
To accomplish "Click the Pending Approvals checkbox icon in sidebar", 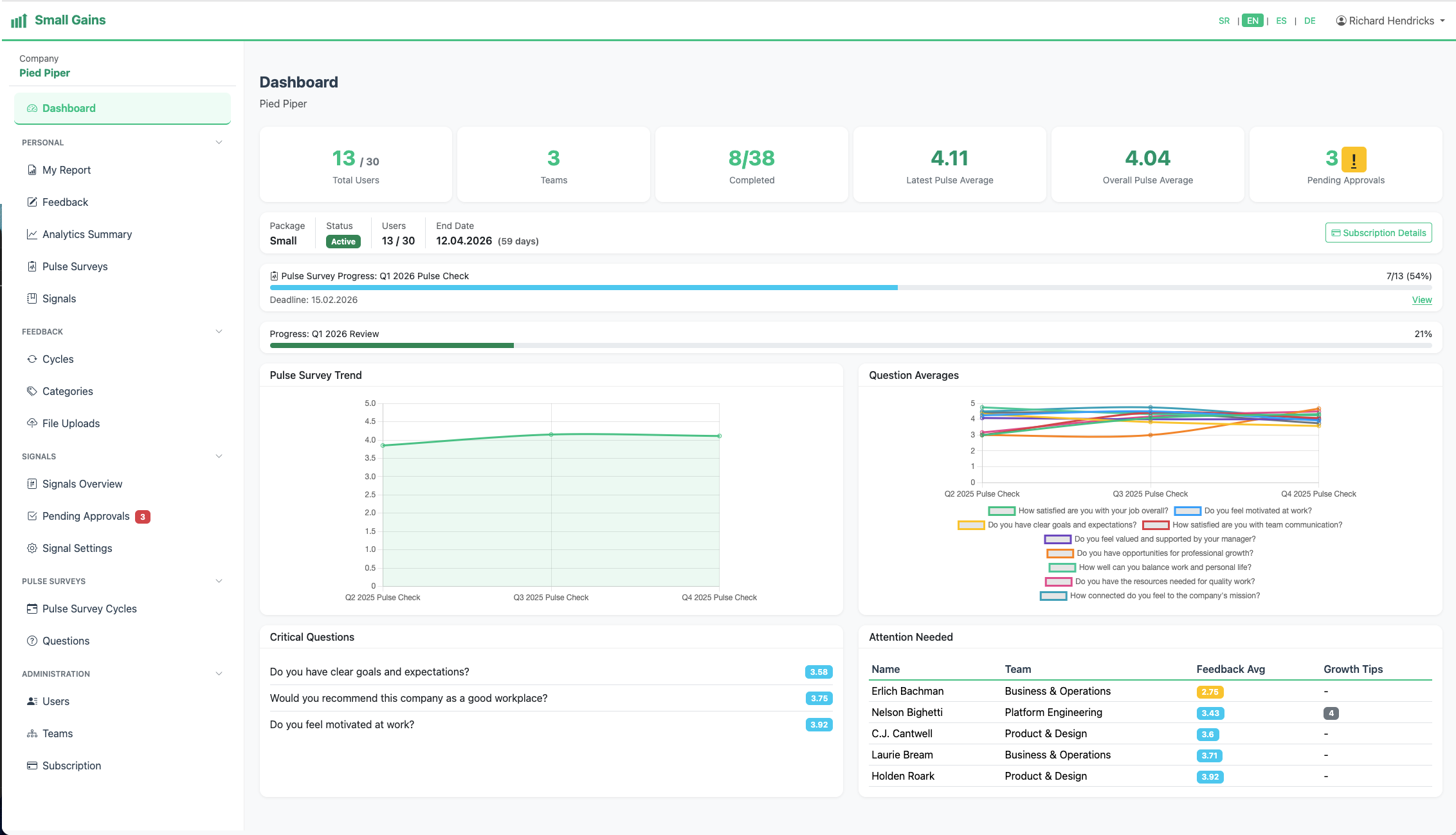I will pos(32,516).
